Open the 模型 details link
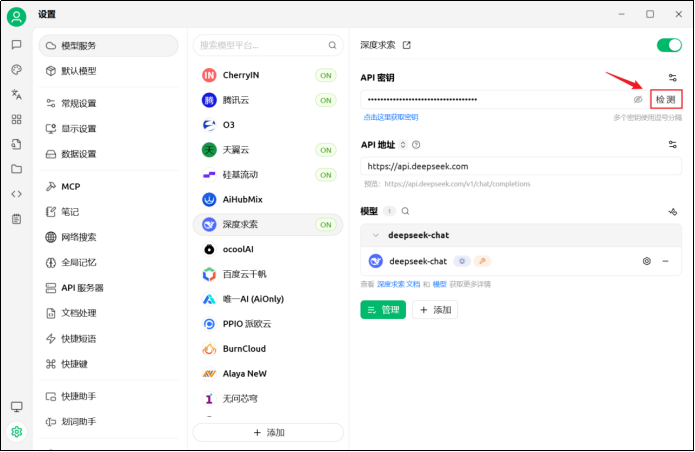Screen dimensions: 695x452 (x=440, y=284)
